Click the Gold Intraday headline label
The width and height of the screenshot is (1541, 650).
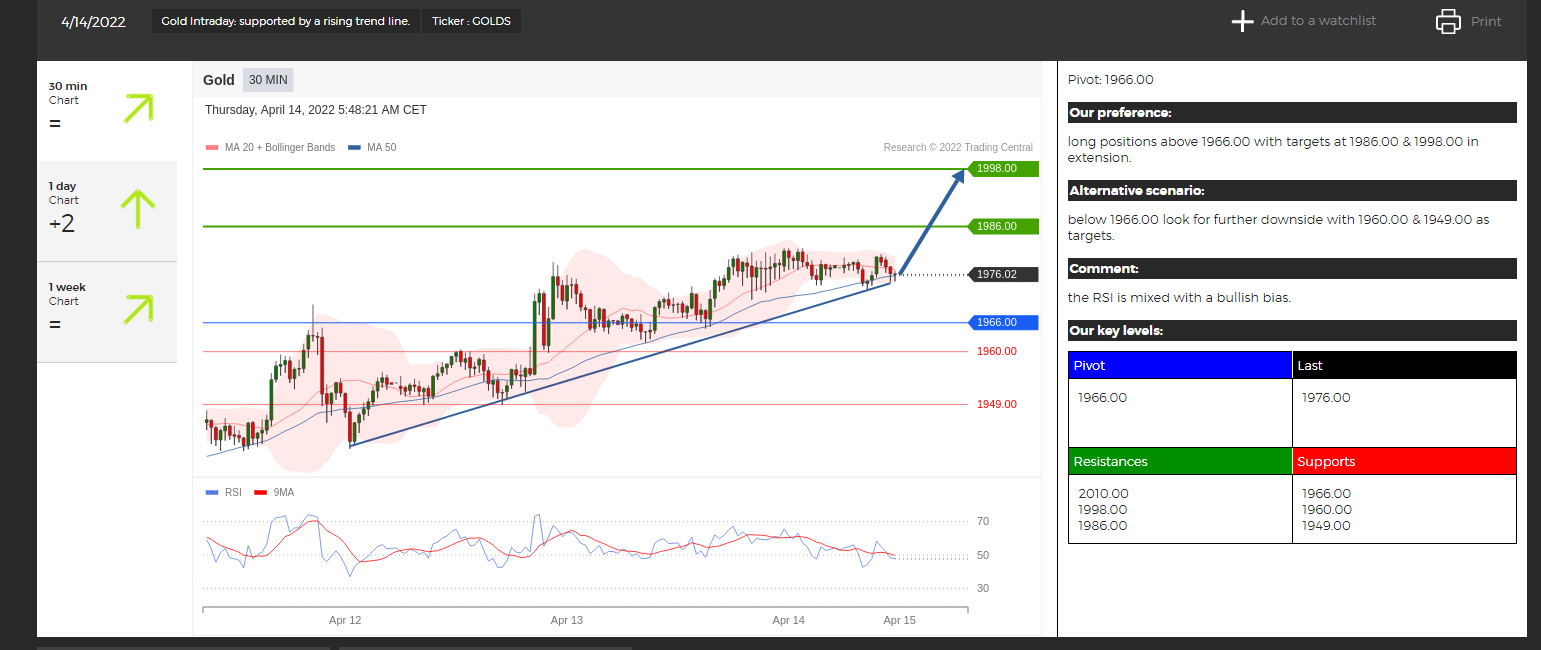coord(285,21)
